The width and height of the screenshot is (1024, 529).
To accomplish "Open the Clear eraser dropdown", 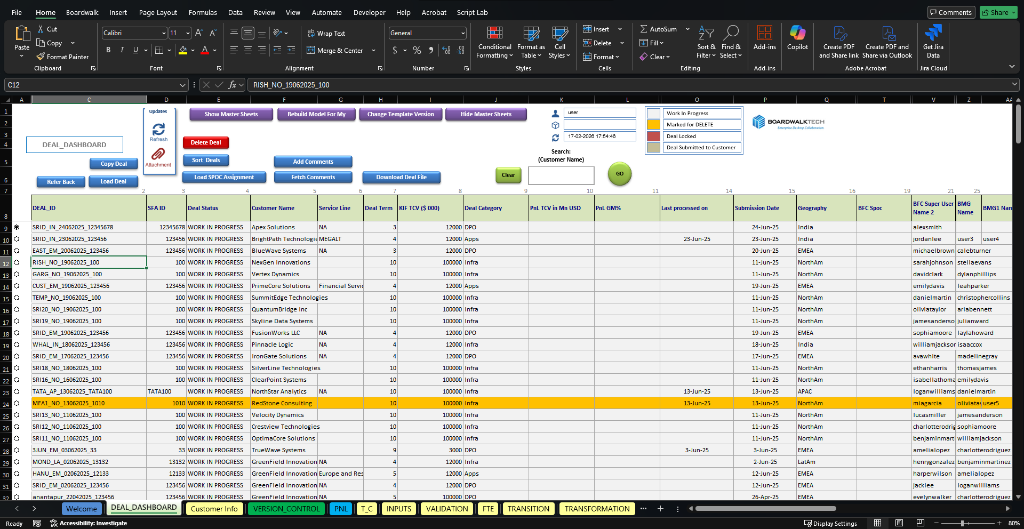I will click(x=654, y=57).
